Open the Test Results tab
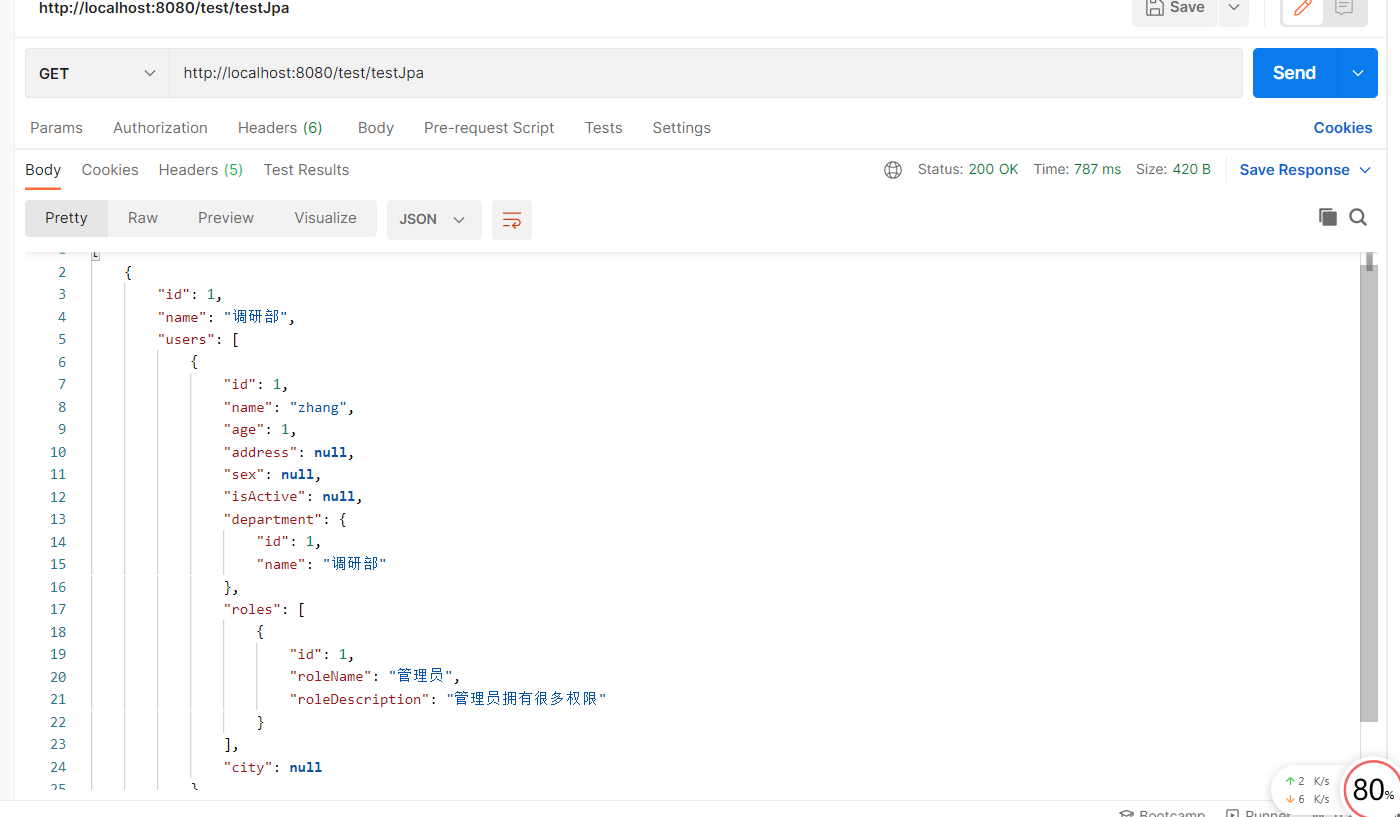The width and height of the screenshot is (1400, 817). coord(306,170)
